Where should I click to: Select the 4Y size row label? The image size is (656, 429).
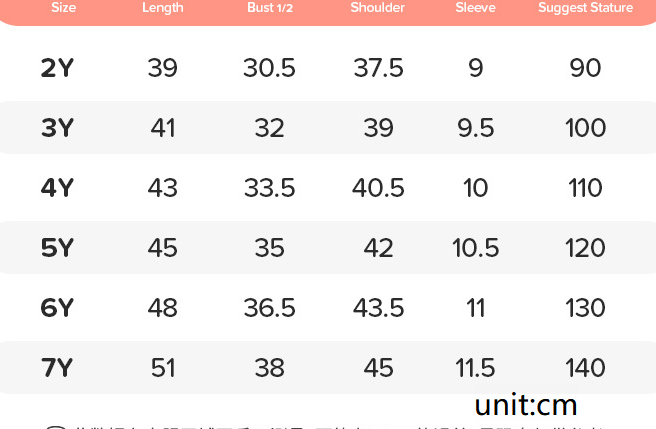(58, 188)
